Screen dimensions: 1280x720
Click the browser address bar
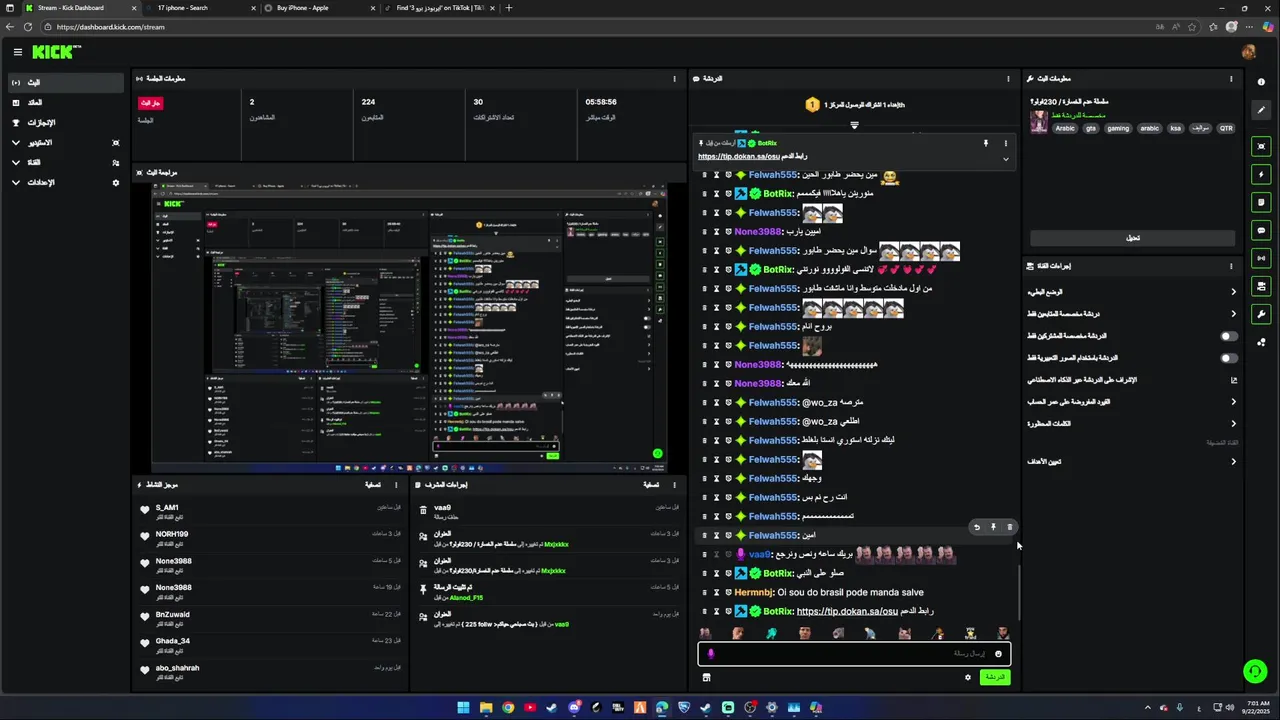[x=600, y=27]
